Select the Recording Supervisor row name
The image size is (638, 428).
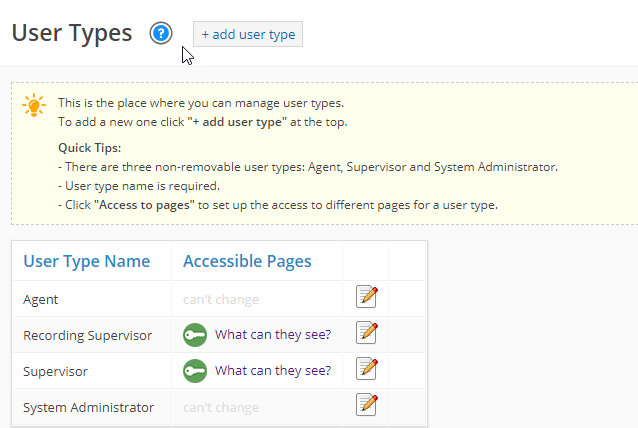coord(88,335)
